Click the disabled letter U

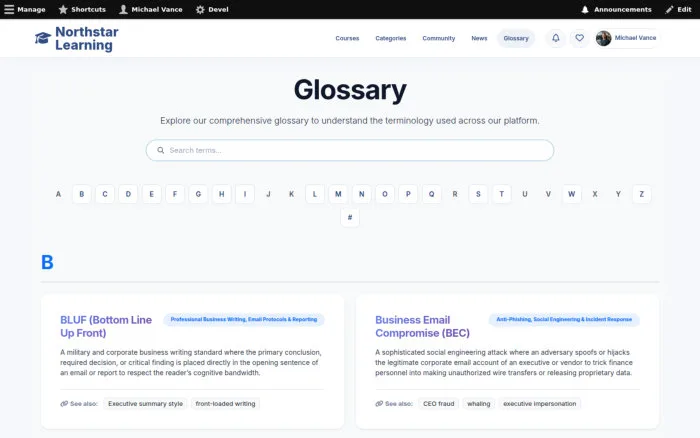[525, 194]
